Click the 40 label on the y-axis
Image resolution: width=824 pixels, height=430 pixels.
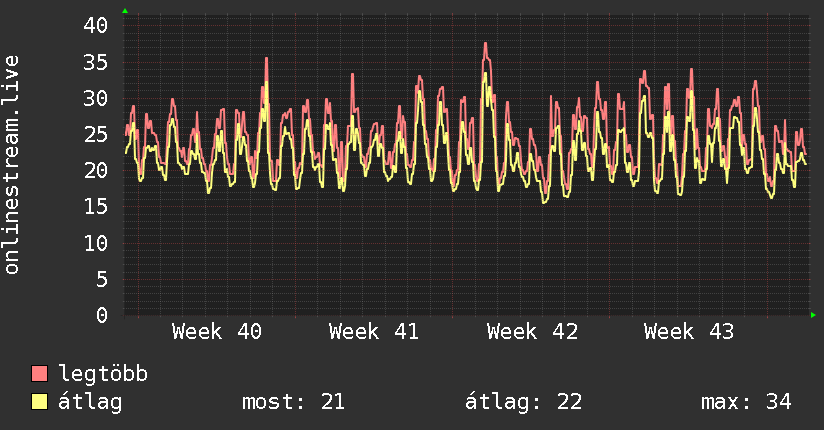click(x=95, y=26)
